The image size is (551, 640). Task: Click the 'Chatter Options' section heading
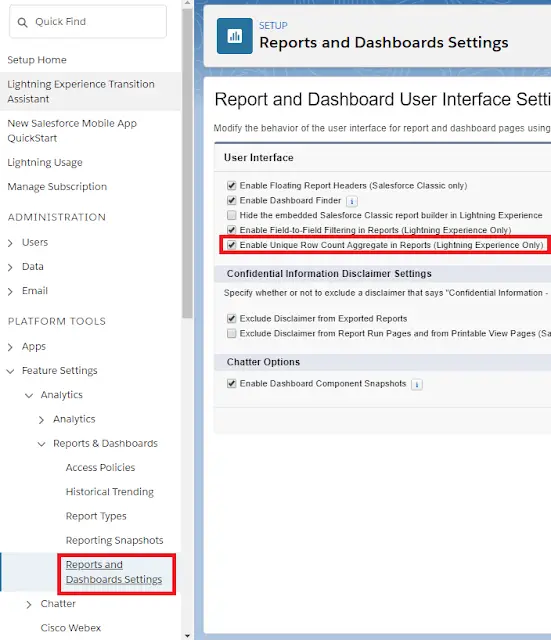tap(263, 362)
